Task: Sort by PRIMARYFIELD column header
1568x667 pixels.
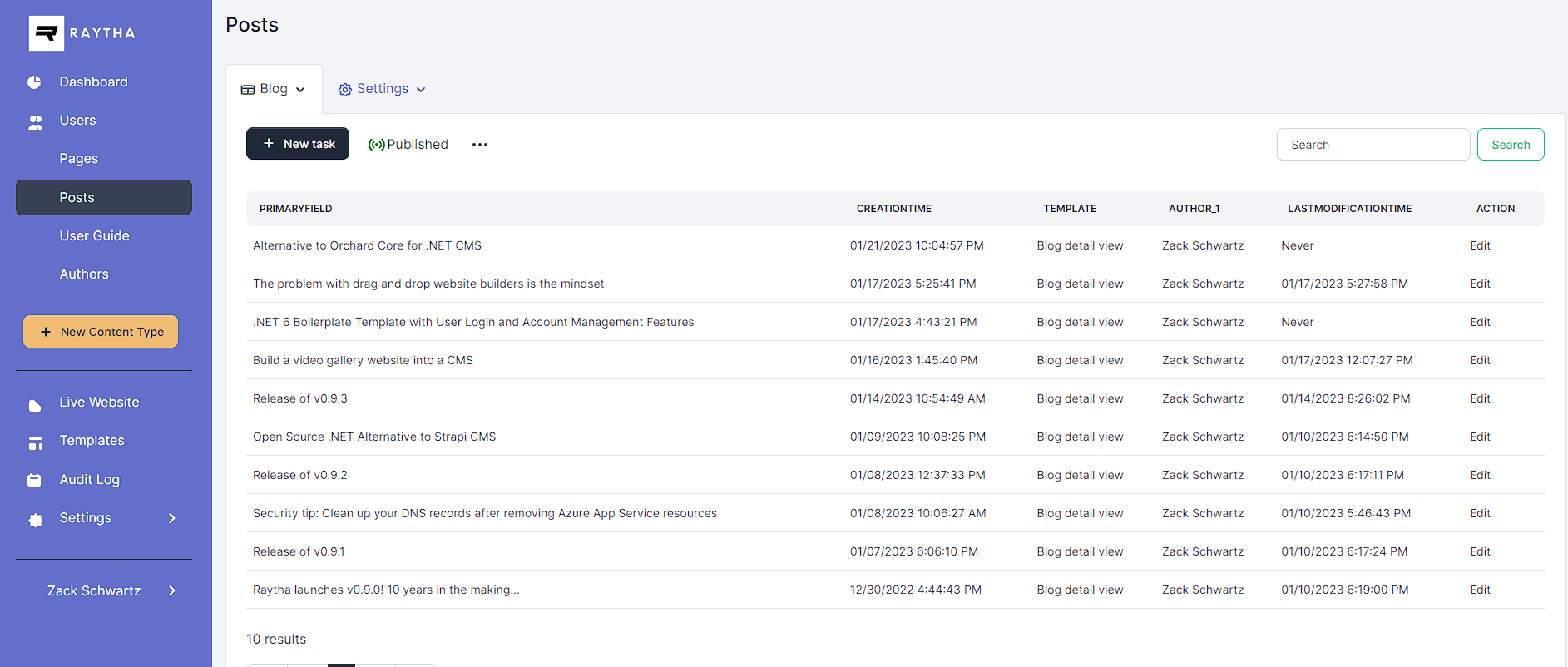Action: (295, 209)
